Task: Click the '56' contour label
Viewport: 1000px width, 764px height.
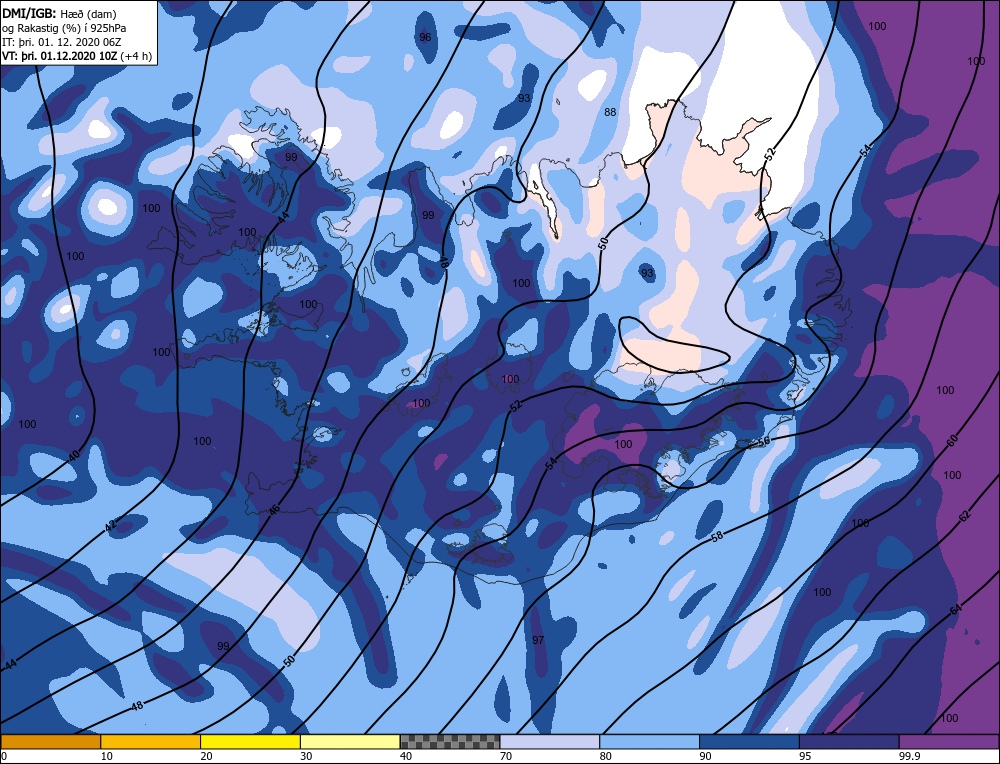Action: coord(763,441)
